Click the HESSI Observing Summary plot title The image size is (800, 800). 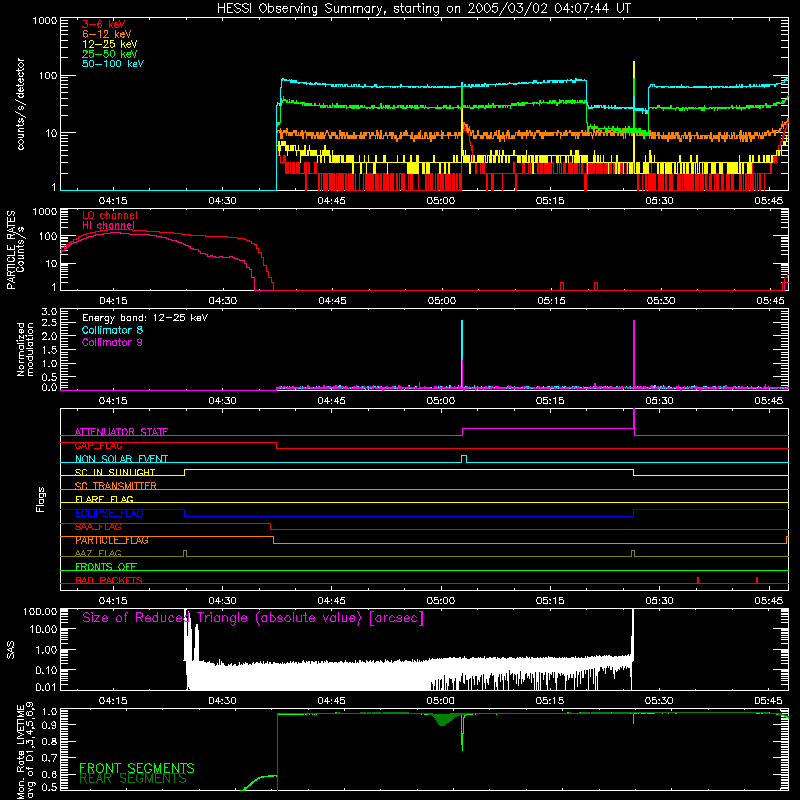[424, 9]
